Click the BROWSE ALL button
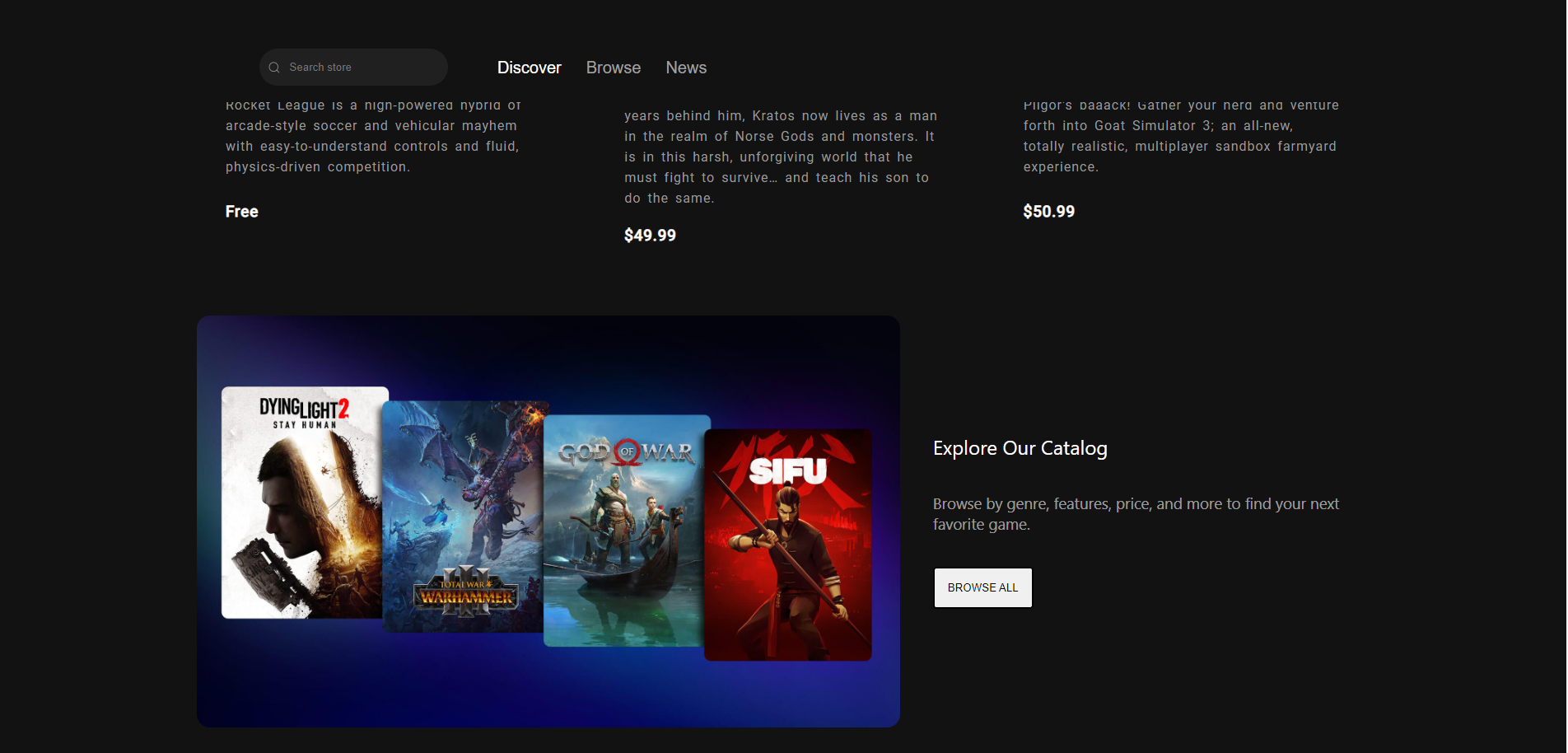1568x753 pixels. [982, 587]
